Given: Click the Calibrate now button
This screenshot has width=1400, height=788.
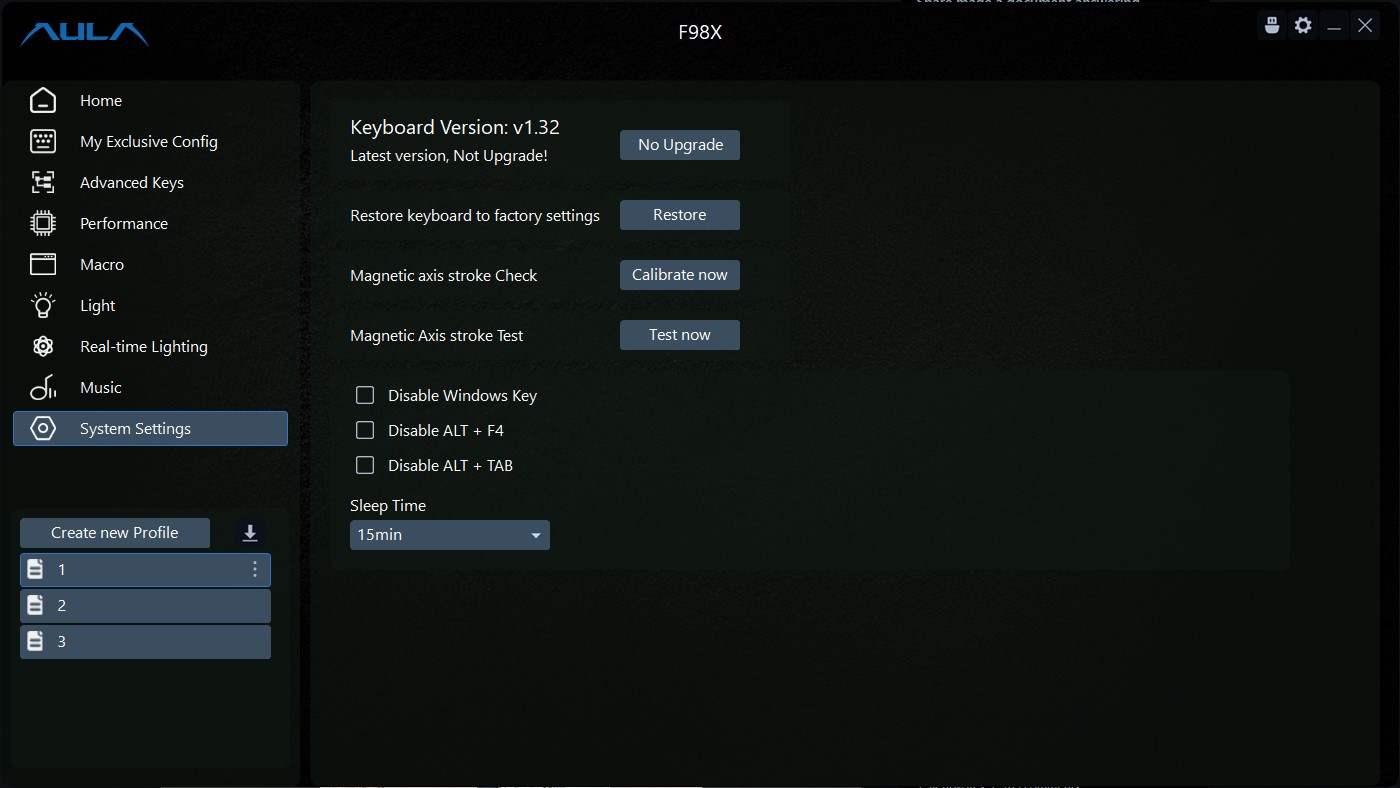Looking at the screenshot, I should point(680,275).
